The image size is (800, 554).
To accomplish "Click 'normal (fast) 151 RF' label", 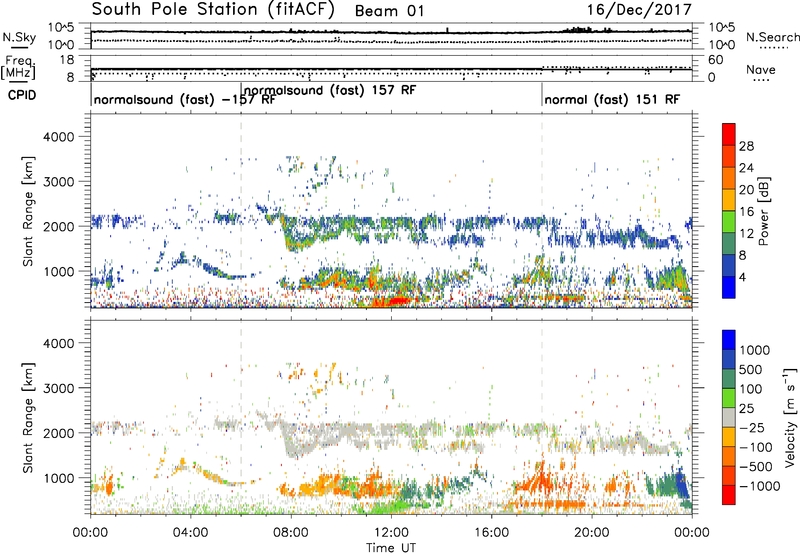I will coord(612,99).
